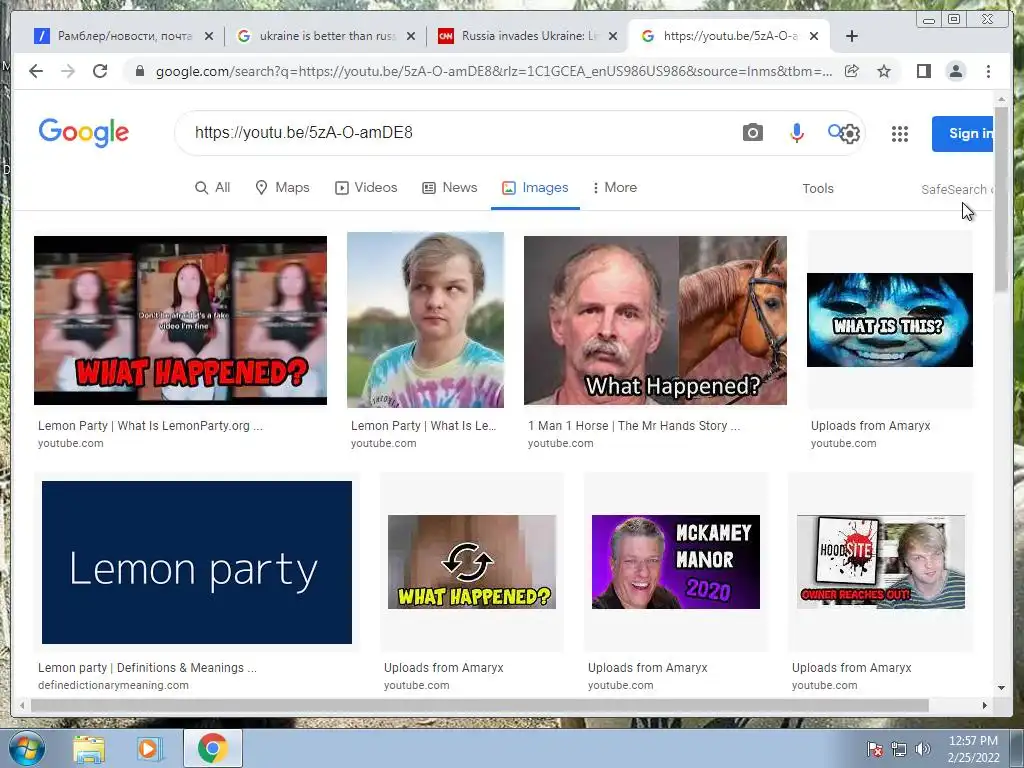
Task: Switch to 'ukraine is better than' tab
Action: pos(327,36)
